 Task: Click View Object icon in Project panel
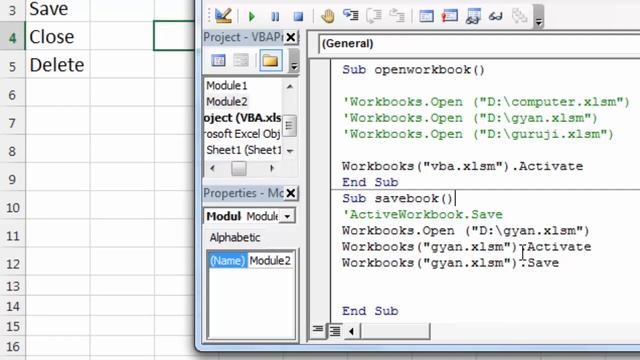click(x=241, y=61)
